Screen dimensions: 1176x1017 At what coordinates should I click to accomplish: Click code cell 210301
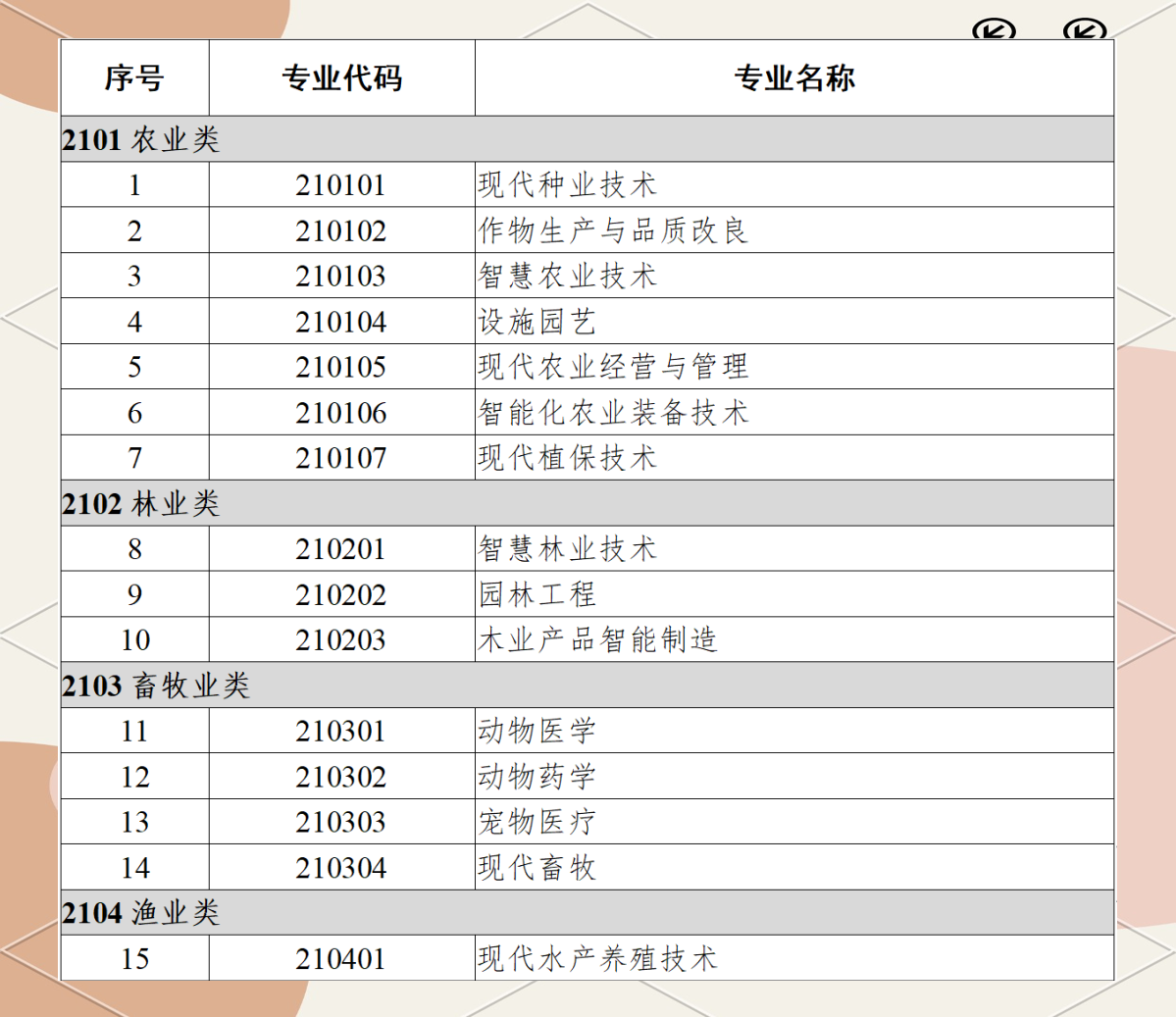[340, 731]
